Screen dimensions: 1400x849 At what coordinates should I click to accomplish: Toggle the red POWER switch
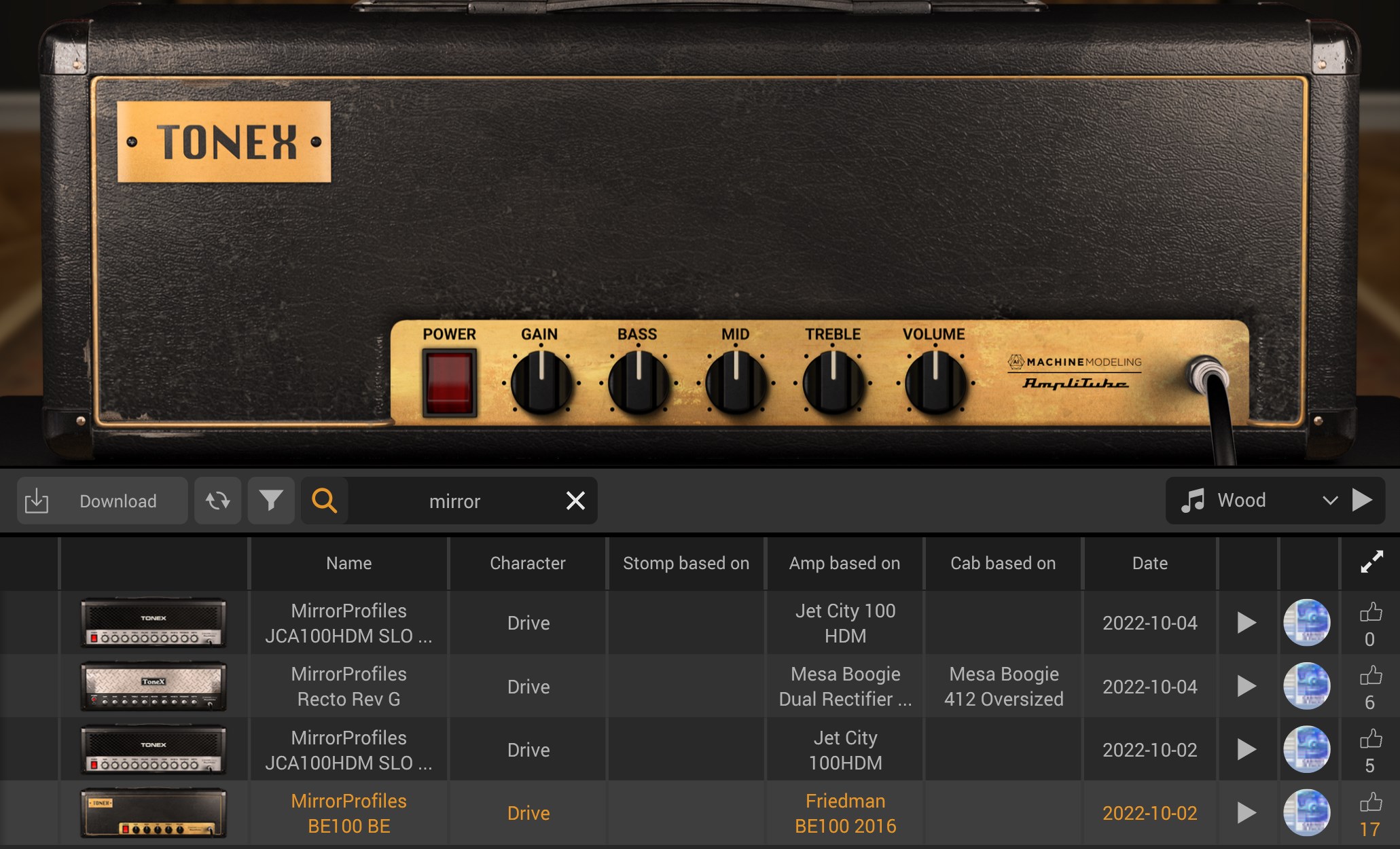coord(449,382)
